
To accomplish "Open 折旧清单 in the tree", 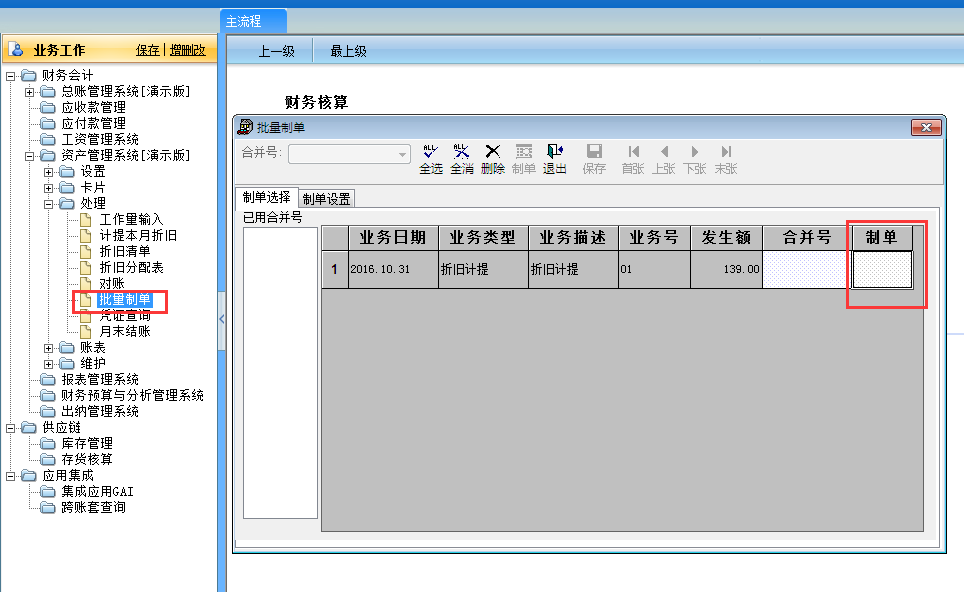I will 125,252.
